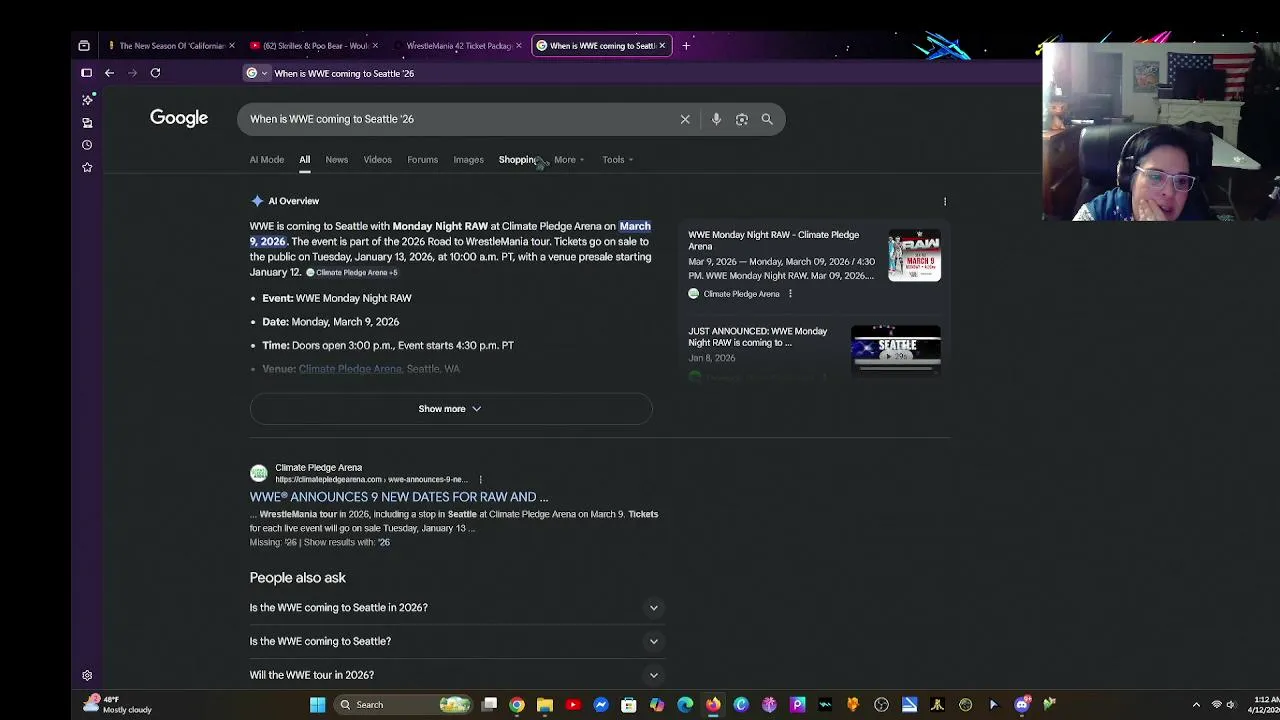The width and height of the screenshot is (1280, 720).
Task: Open the tab overview icon left of tabs
Action: tap(84, 45)
